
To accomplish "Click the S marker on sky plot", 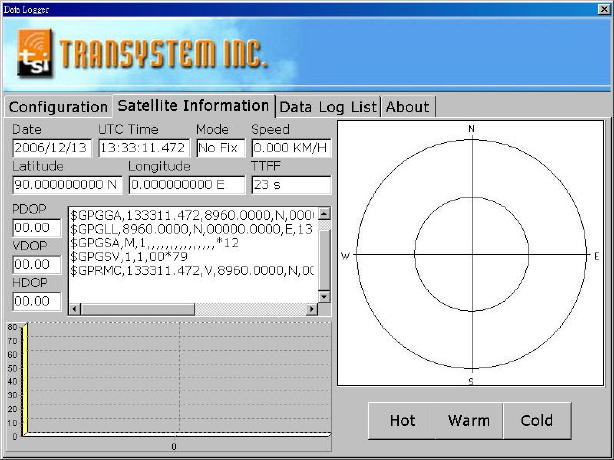I will tap(471, 381).
